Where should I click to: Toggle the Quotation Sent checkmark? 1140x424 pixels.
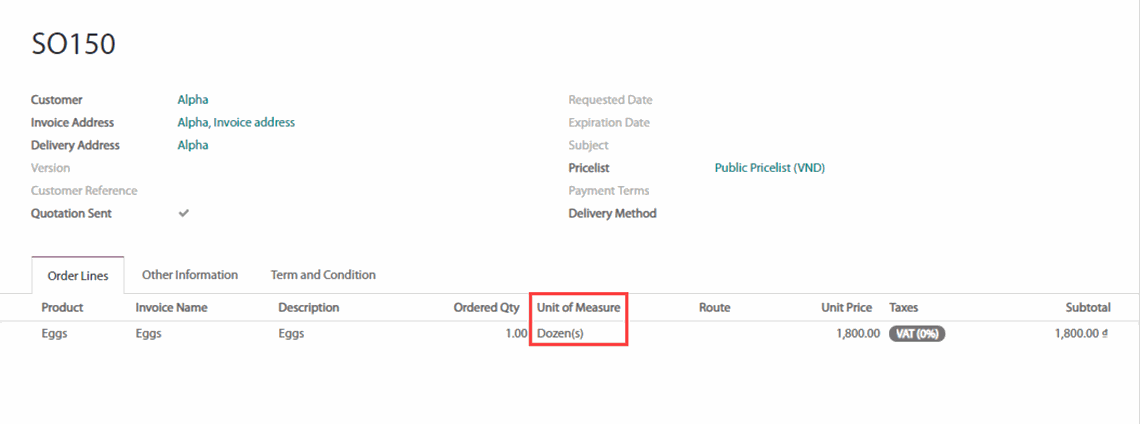coord(184,213)
